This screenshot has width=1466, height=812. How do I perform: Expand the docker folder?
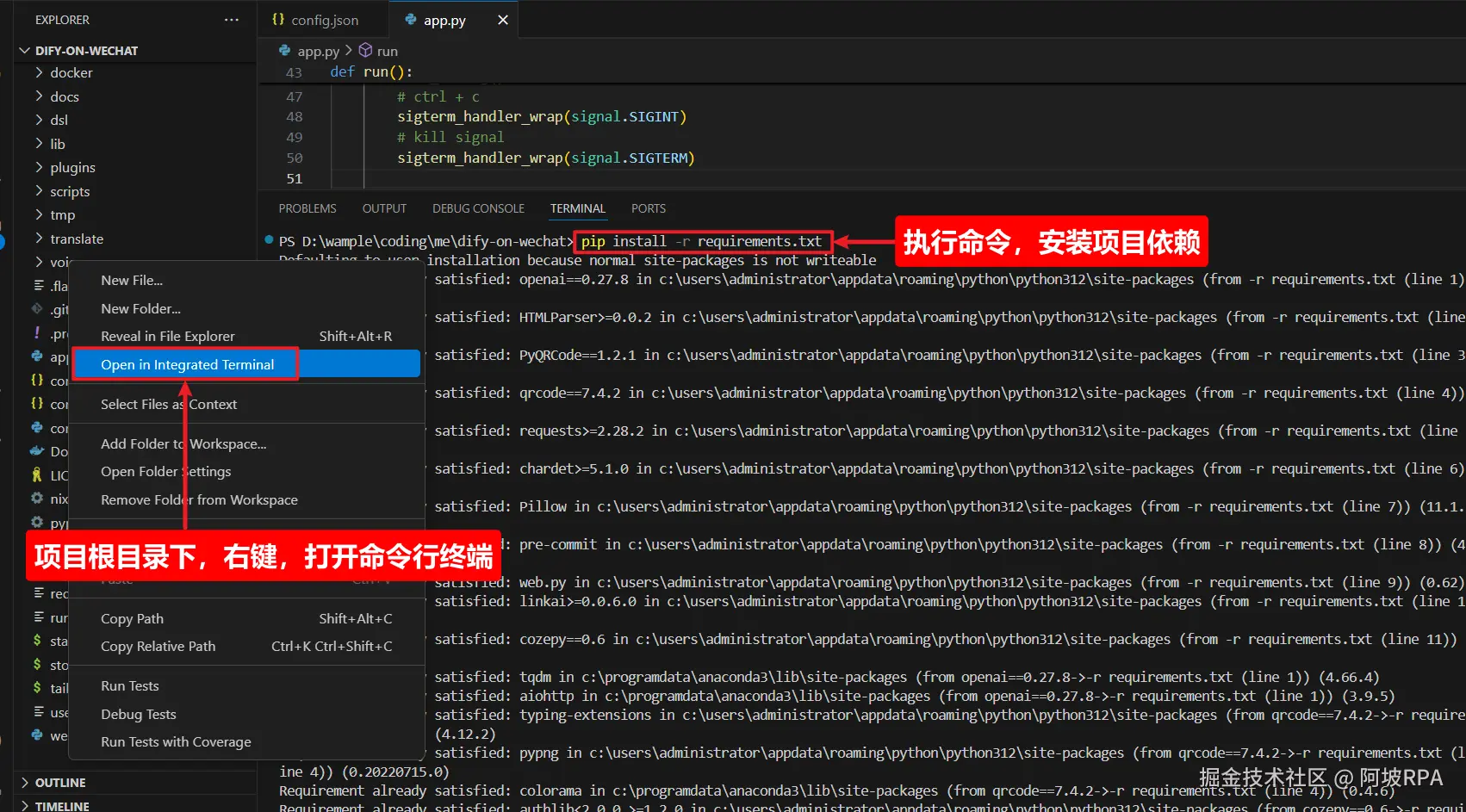click(136, 73)
